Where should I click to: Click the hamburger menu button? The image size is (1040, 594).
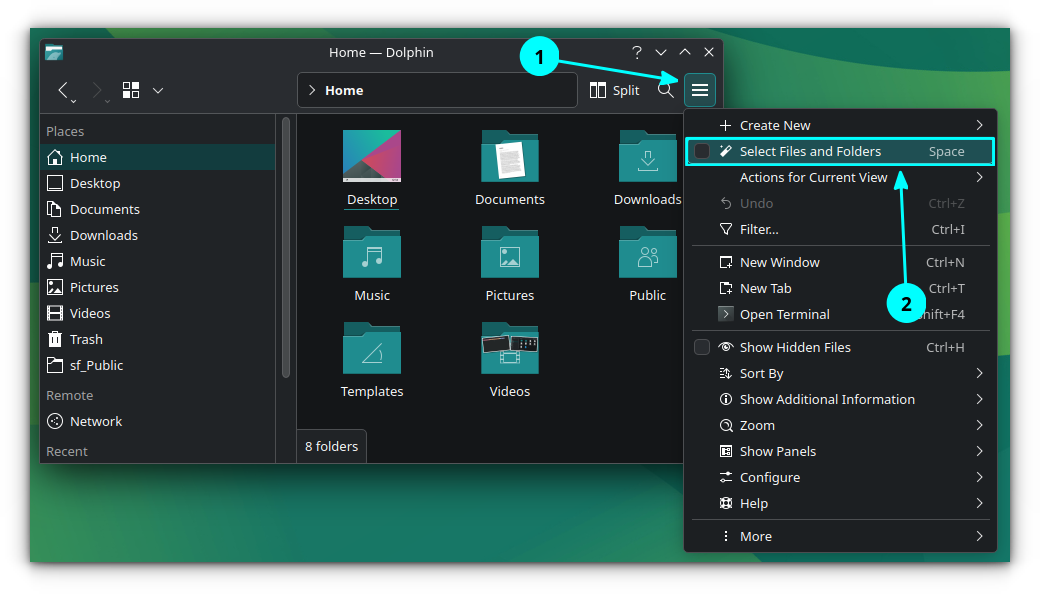[700, 90]
